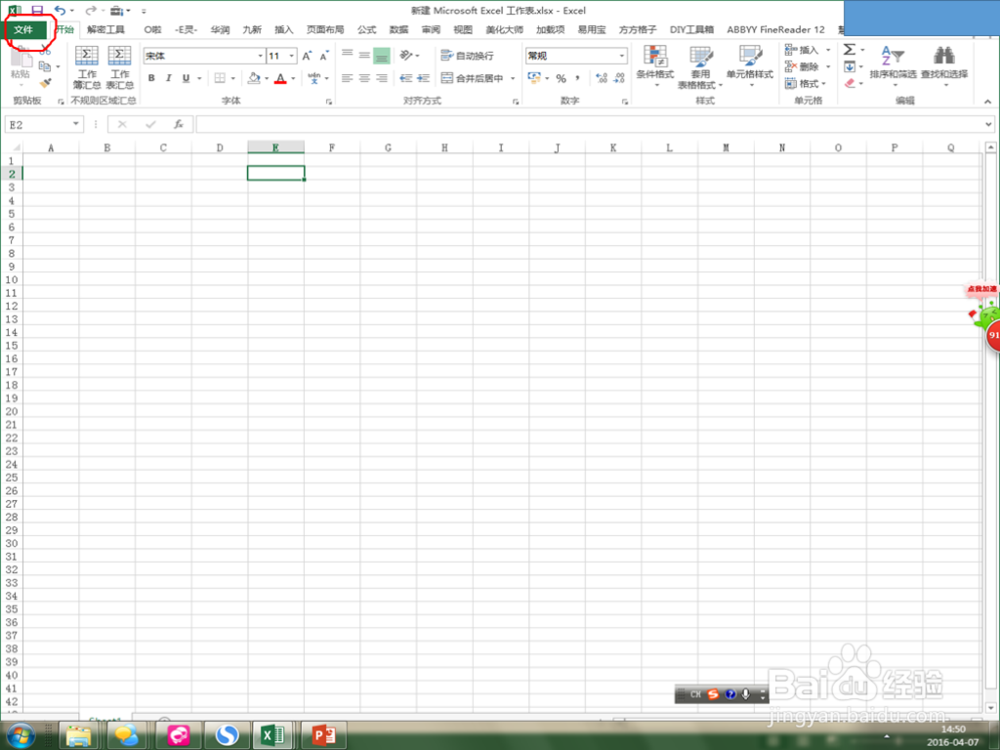Open the font size 11 dropdown
This screenshot has height=750, width=1000.
[291, 56]
